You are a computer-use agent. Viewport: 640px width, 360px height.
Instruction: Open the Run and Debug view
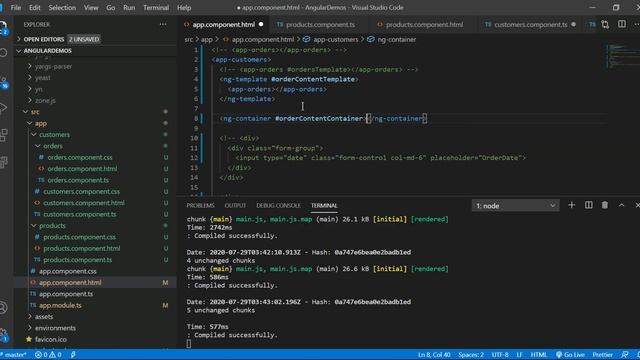click(3, 108)
